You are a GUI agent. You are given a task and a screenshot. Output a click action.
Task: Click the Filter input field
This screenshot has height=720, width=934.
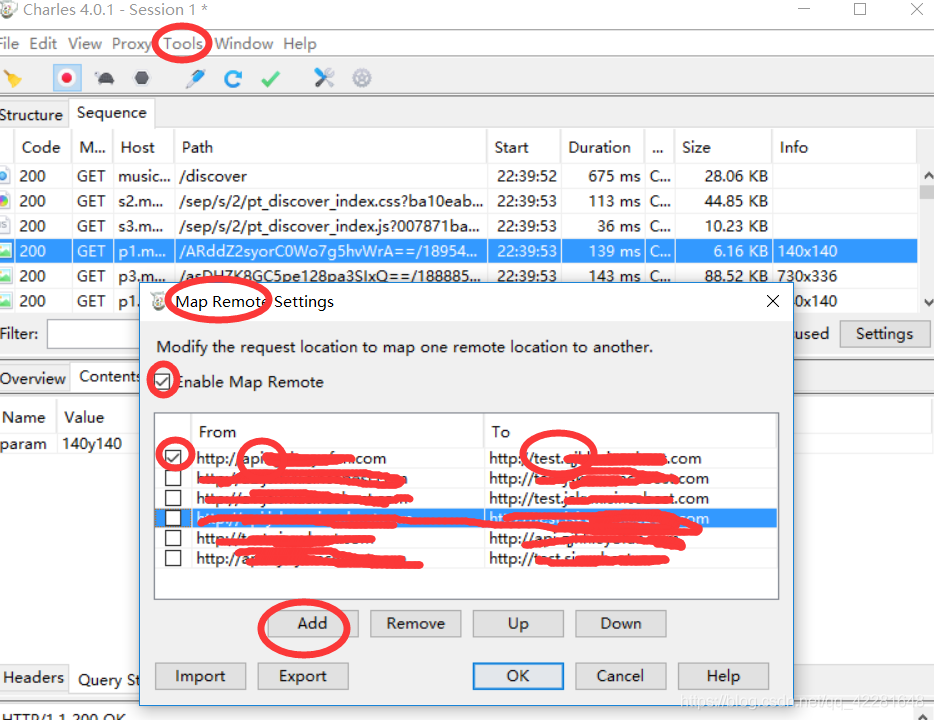point(94,334)
